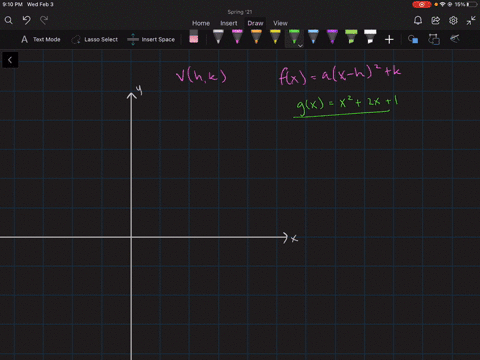Tap the handwritten g(x) equation

click(347, 106)
